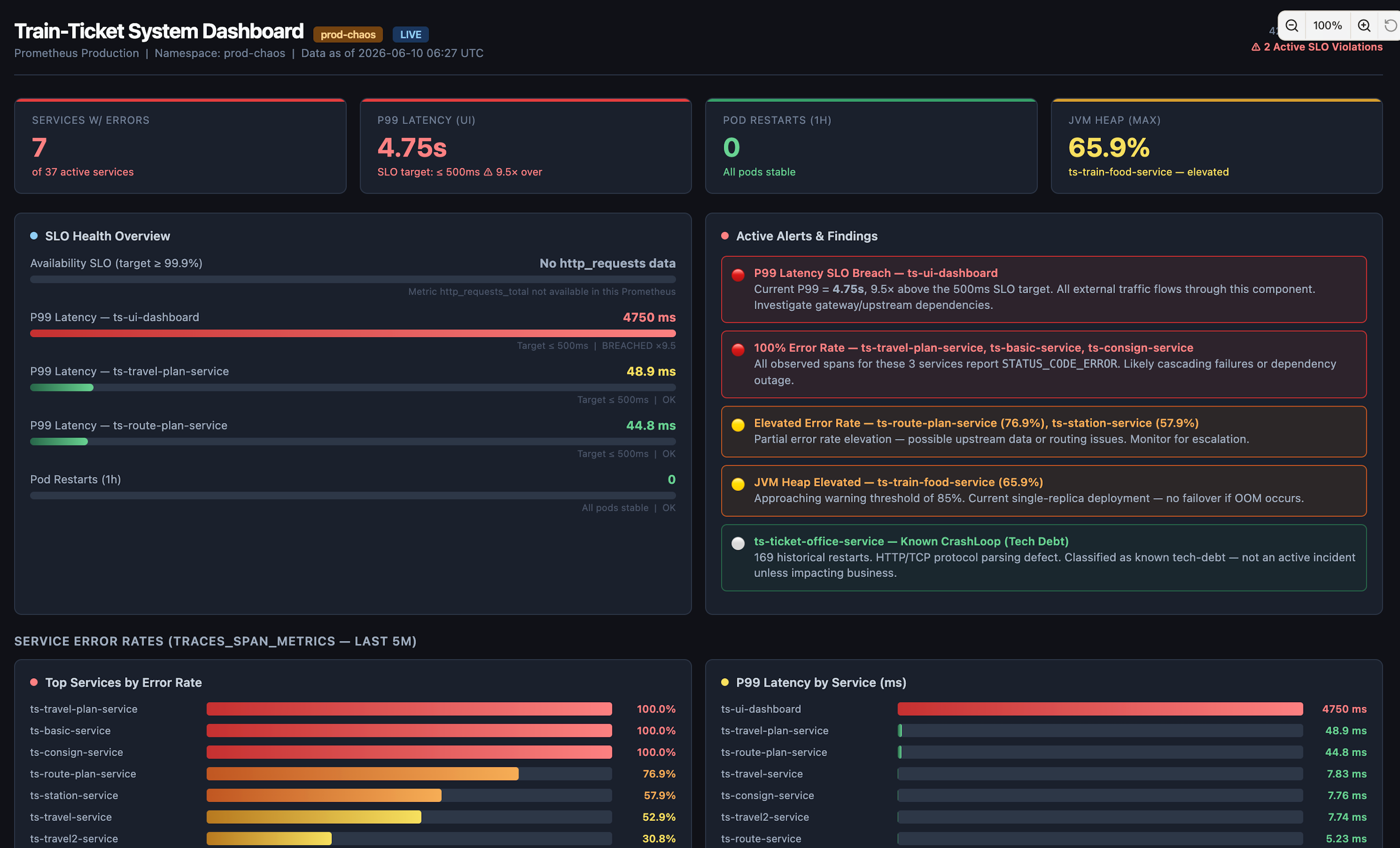The image size is (1400, 848).
Task: Click the reset zoom rotate icon
Action: (x=1390, y=26)
